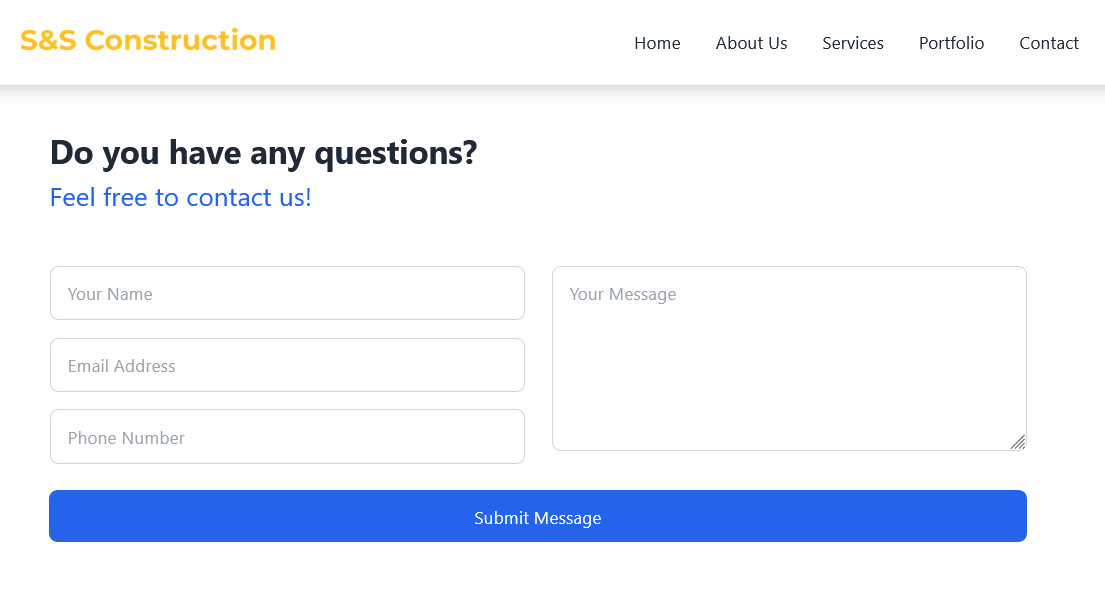The image size is (1105, 615).
Task: Click the 'Do you have any questions?' heading
Action: pyautogui.click(x=264, y=153)
